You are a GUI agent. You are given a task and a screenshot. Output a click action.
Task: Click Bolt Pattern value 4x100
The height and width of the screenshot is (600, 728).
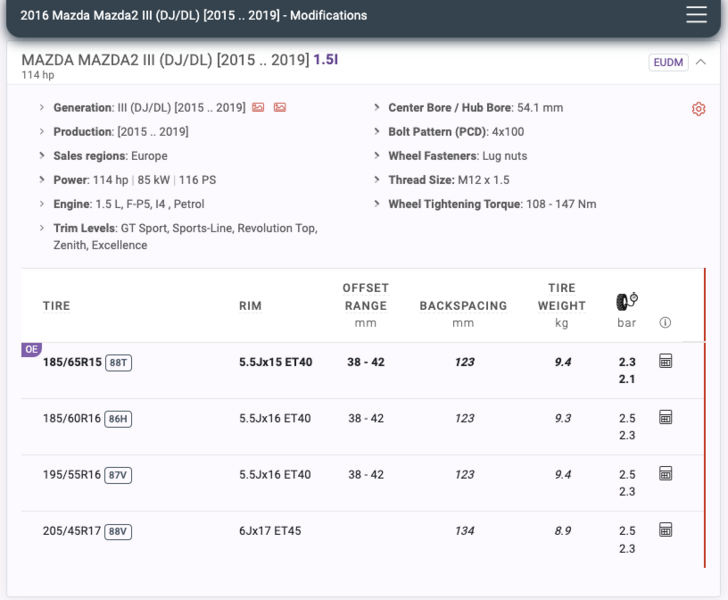tap(508, 131)
